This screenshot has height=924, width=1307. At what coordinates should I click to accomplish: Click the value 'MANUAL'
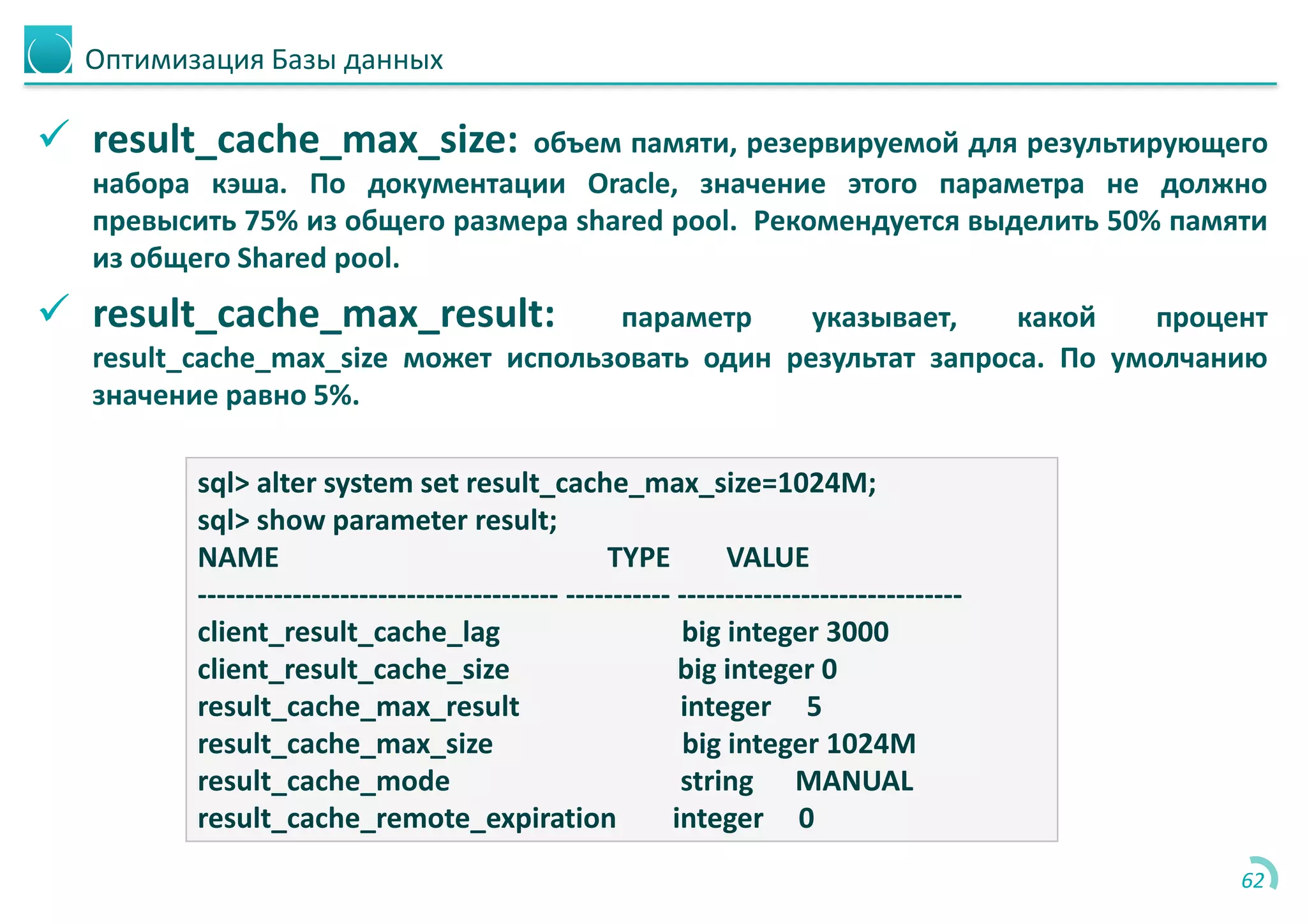click(854, 781)
